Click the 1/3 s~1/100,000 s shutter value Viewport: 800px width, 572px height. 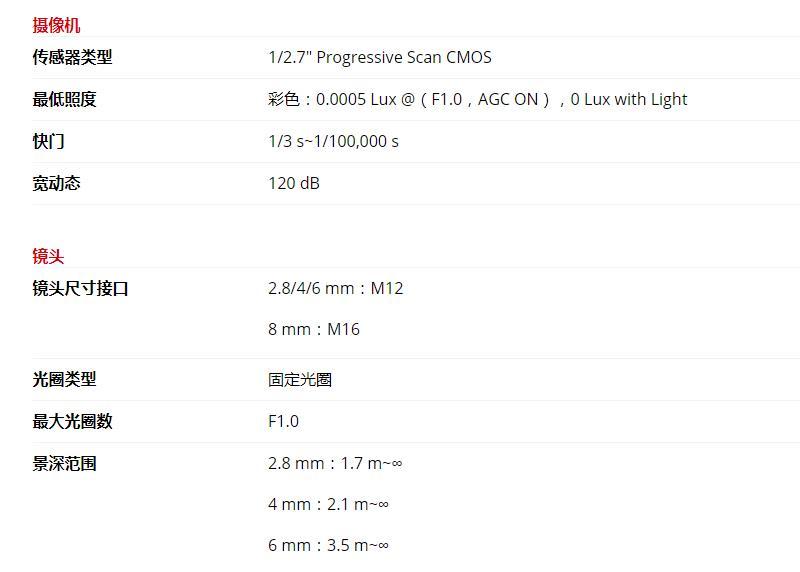333,141
